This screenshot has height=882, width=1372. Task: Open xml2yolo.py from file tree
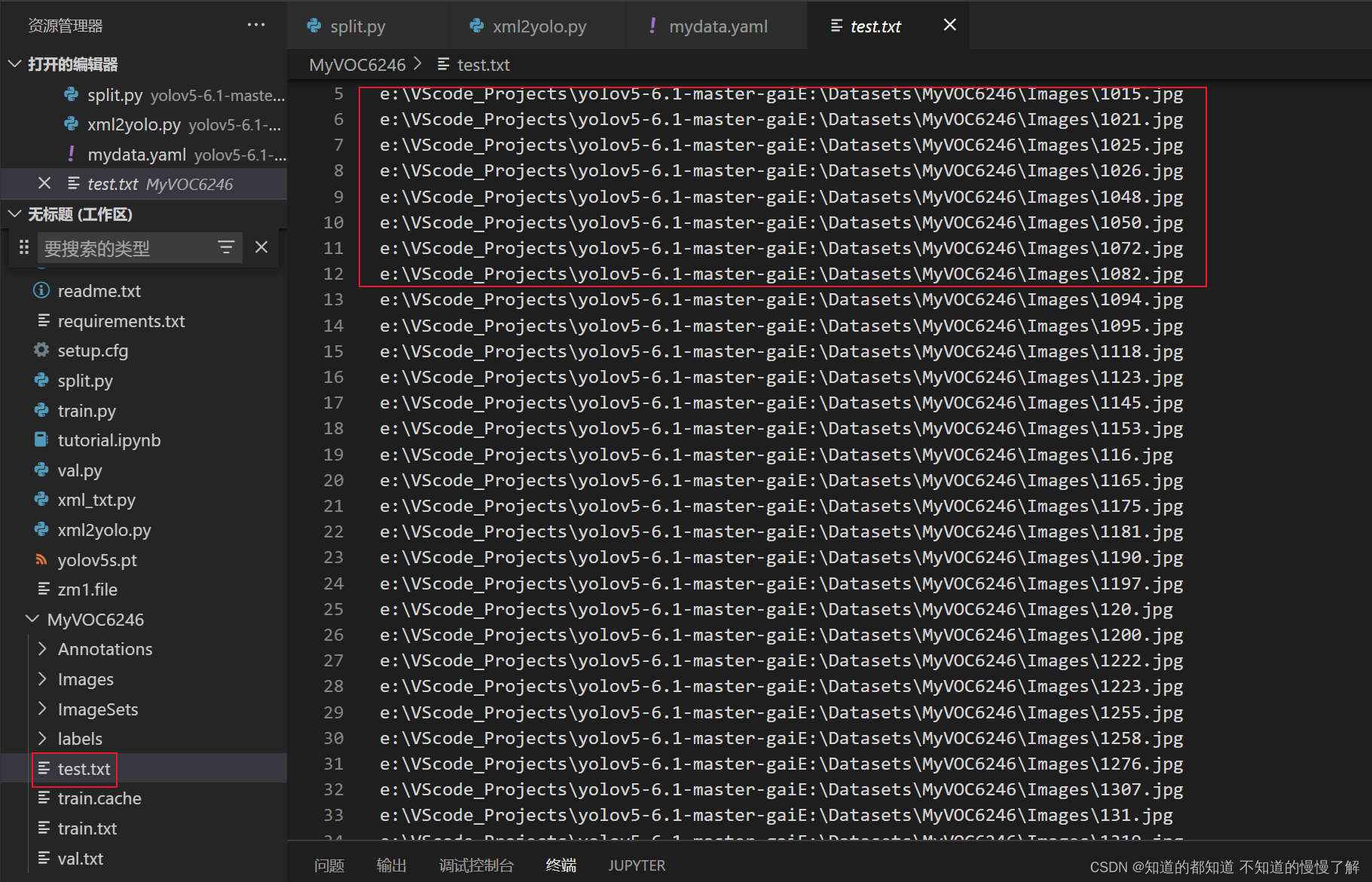105,530
